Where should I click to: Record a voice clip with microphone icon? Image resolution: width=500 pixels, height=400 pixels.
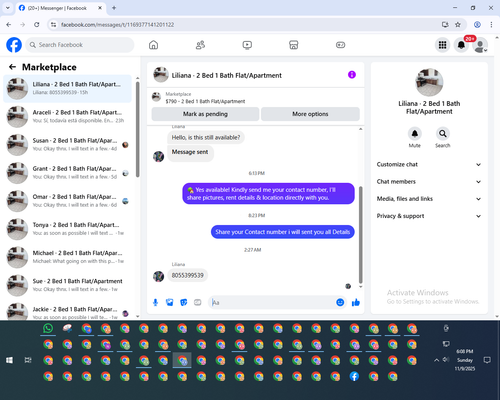pyautogui.click(x=155, y=302)
